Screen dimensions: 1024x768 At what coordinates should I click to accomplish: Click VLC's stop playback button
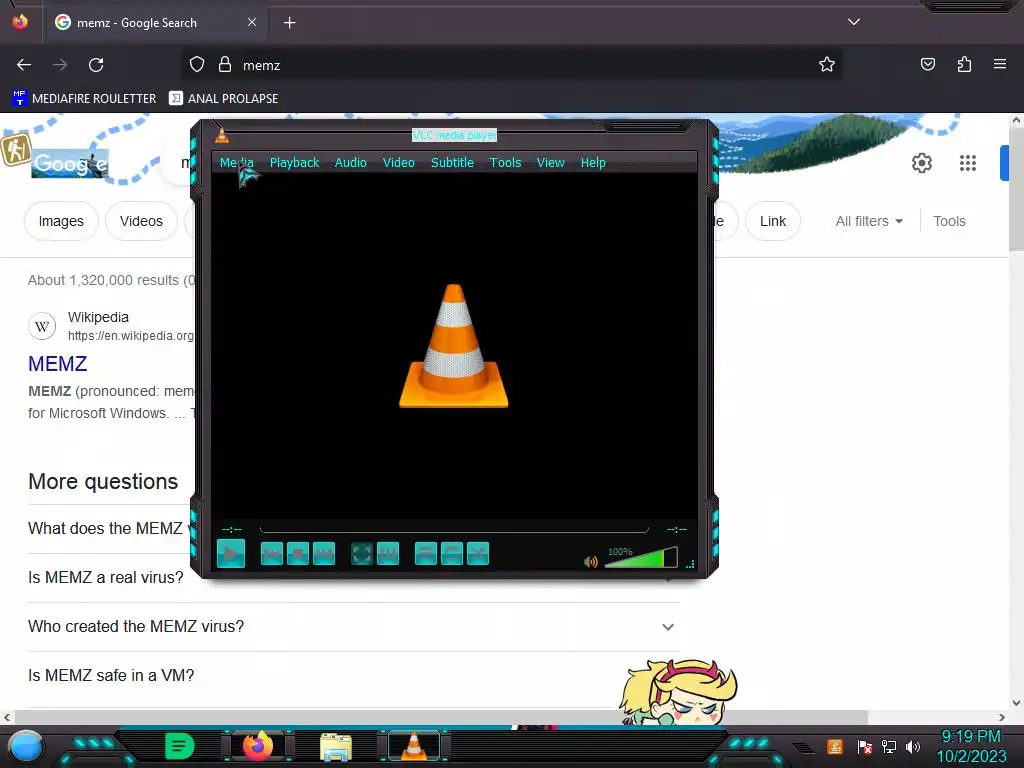[298, 554]
